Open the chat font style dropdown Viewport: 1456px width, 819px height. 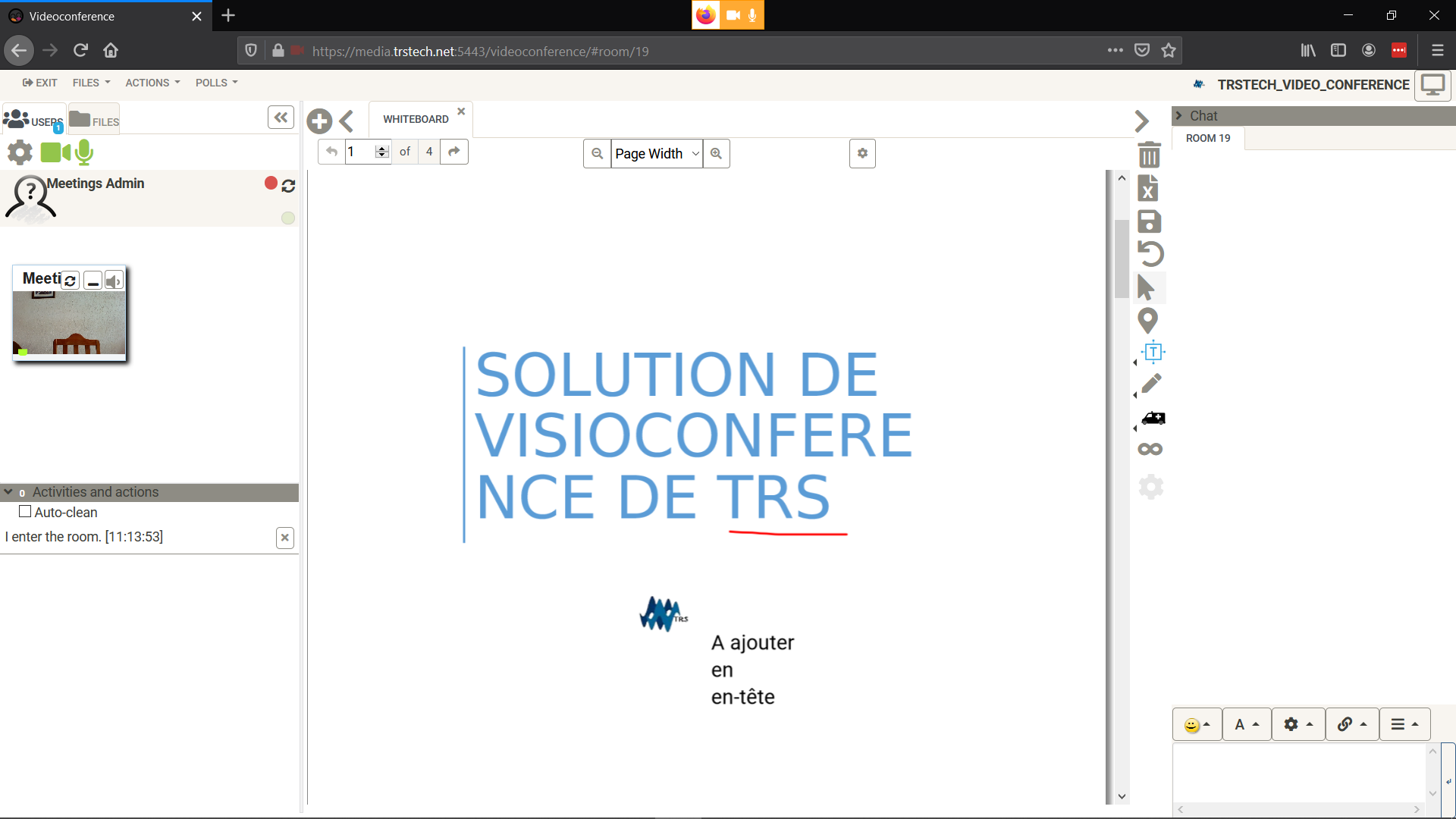coord(1247,725)
